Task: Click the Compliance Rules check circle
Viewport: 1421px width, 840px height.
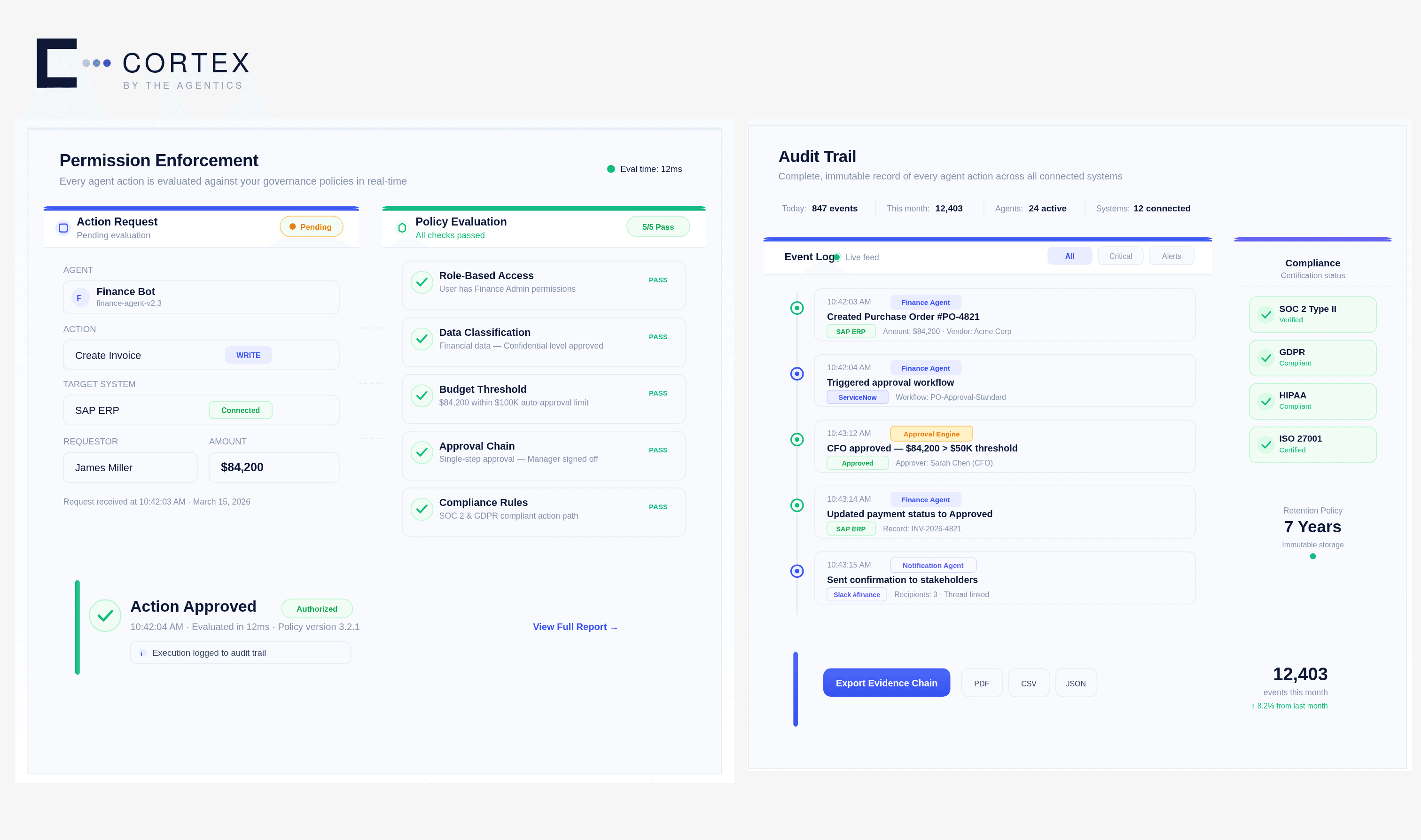Action: (x=421, y=509)
